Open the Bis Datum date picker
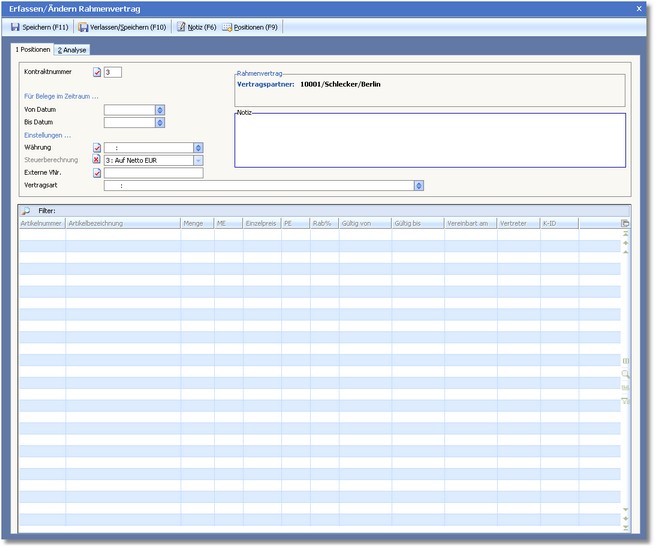This screenshot has height=548, width=655. pyautogui.click(x=160, y=123)
